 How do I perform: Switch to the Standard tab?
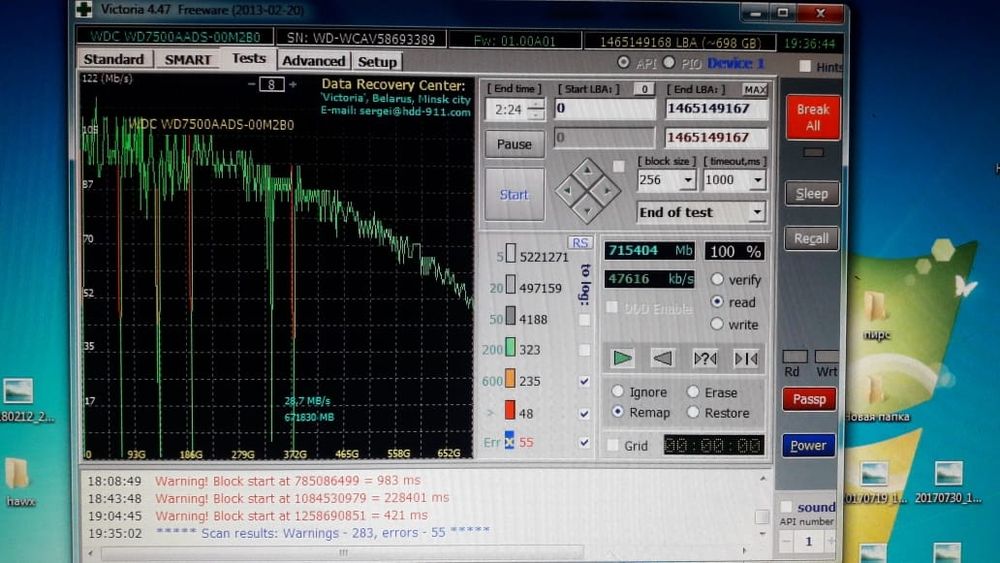pos(114,59)
